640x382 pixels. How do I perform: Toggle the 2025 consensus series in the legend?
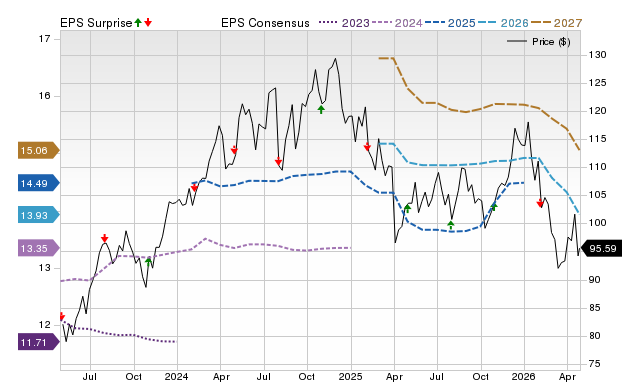(x=450, y=23)
